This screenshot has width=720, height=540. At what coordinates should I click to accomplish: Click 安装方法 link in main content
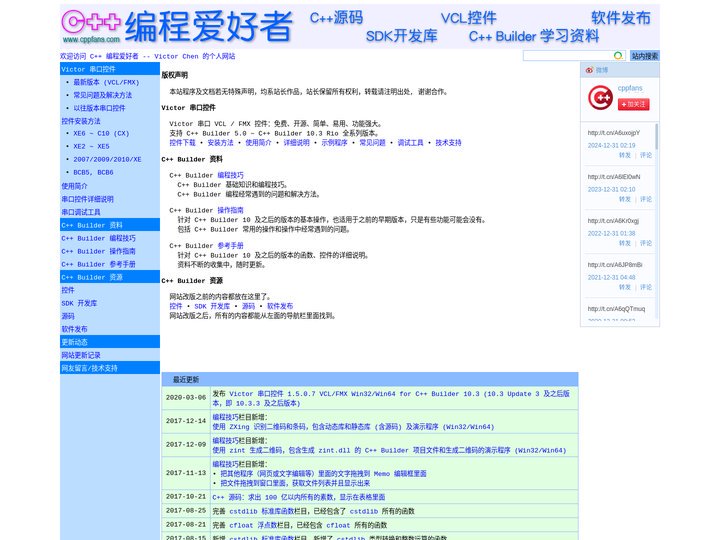click(220, 143)
